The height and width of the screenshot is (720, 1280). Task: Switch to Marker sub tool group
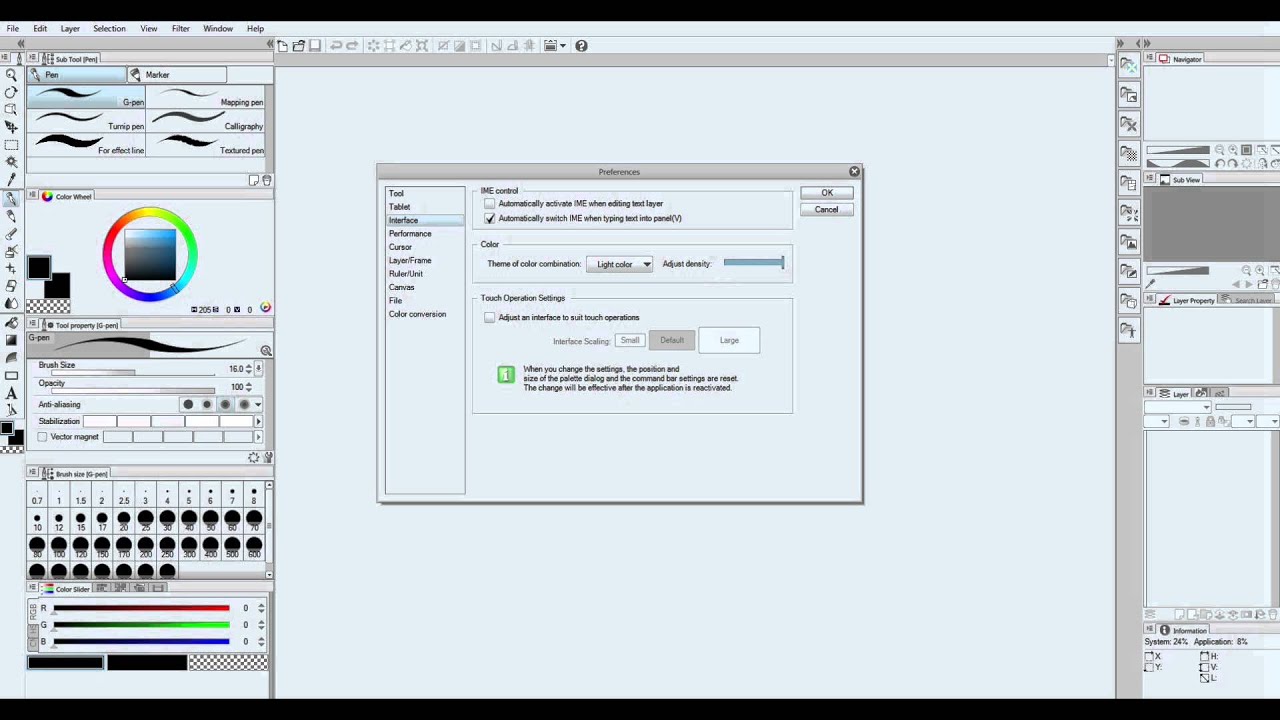coord(177,75)
